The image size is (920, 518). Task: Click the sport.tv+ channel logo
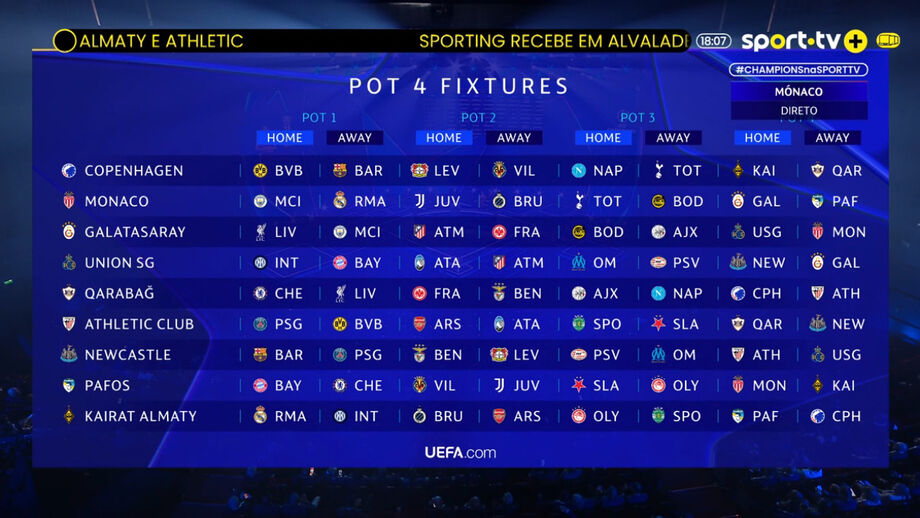[x=803, y=41]
